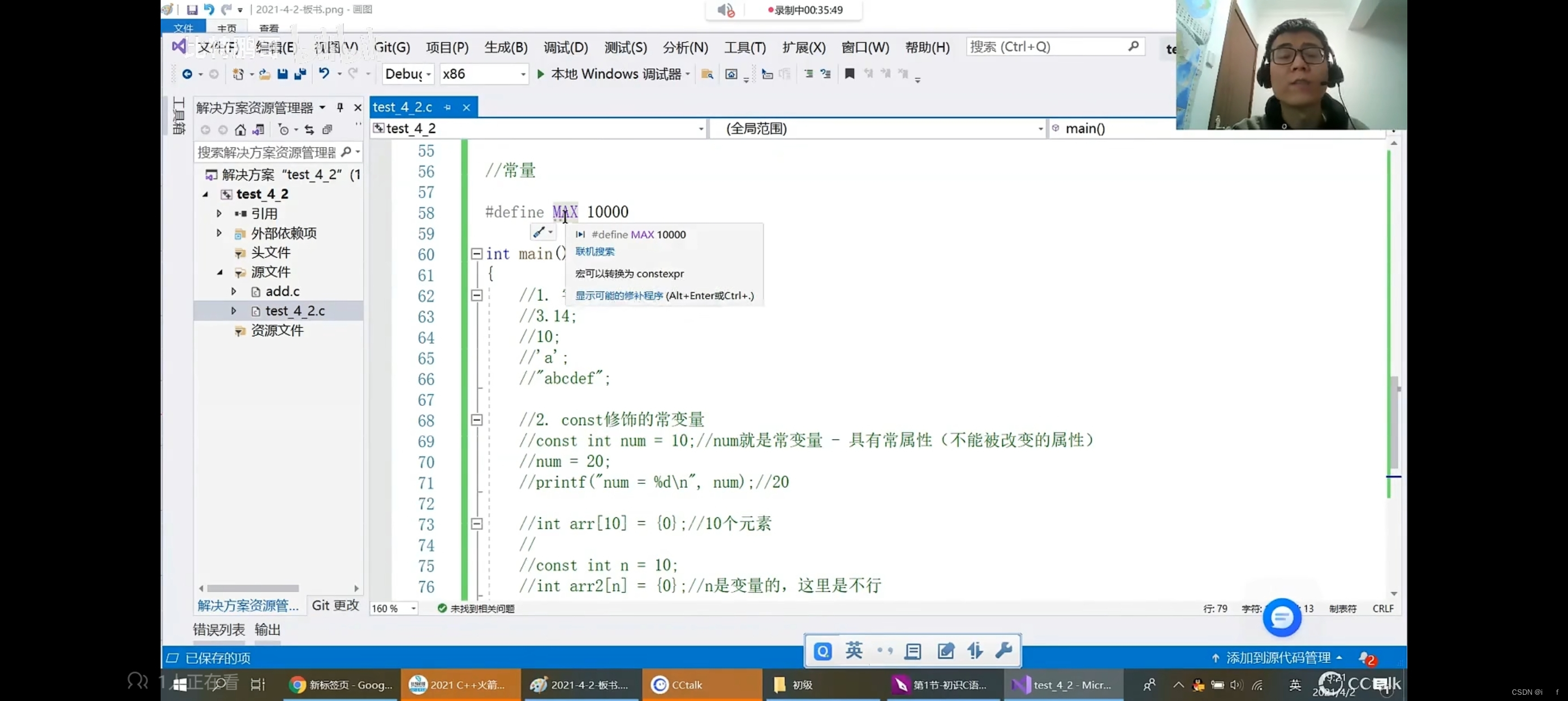Click the Undo action icon
This screenshot has width=1568, height=701.
(x=322, y=73)
